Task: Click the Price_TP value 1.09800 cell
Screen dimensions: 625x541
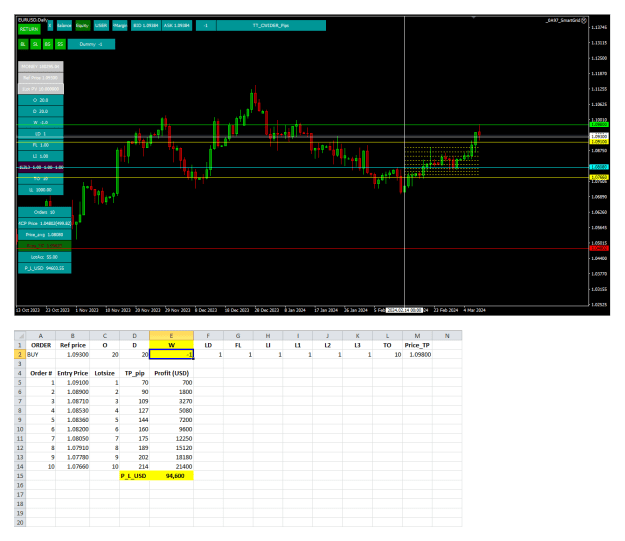Action: [x=417, y=354]
